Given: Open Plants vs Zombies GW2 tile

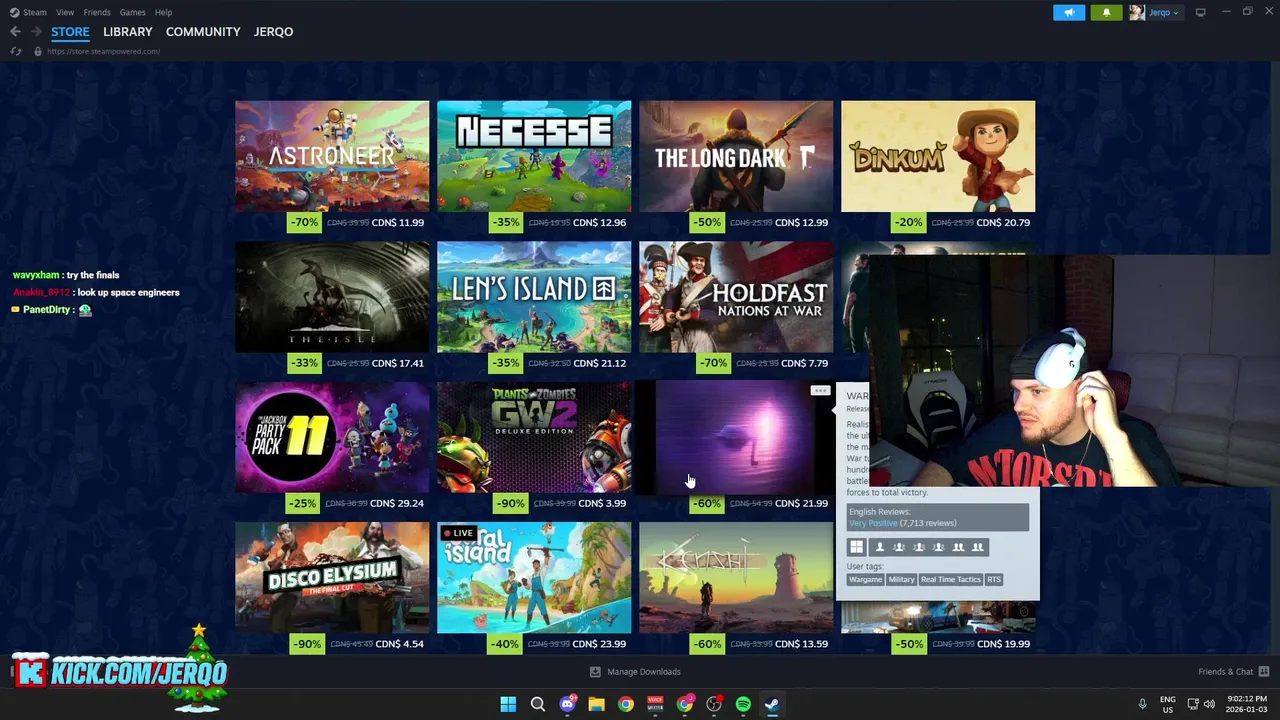Looking at the screenshot, I should pyautogui.click(x=534, y=437).
